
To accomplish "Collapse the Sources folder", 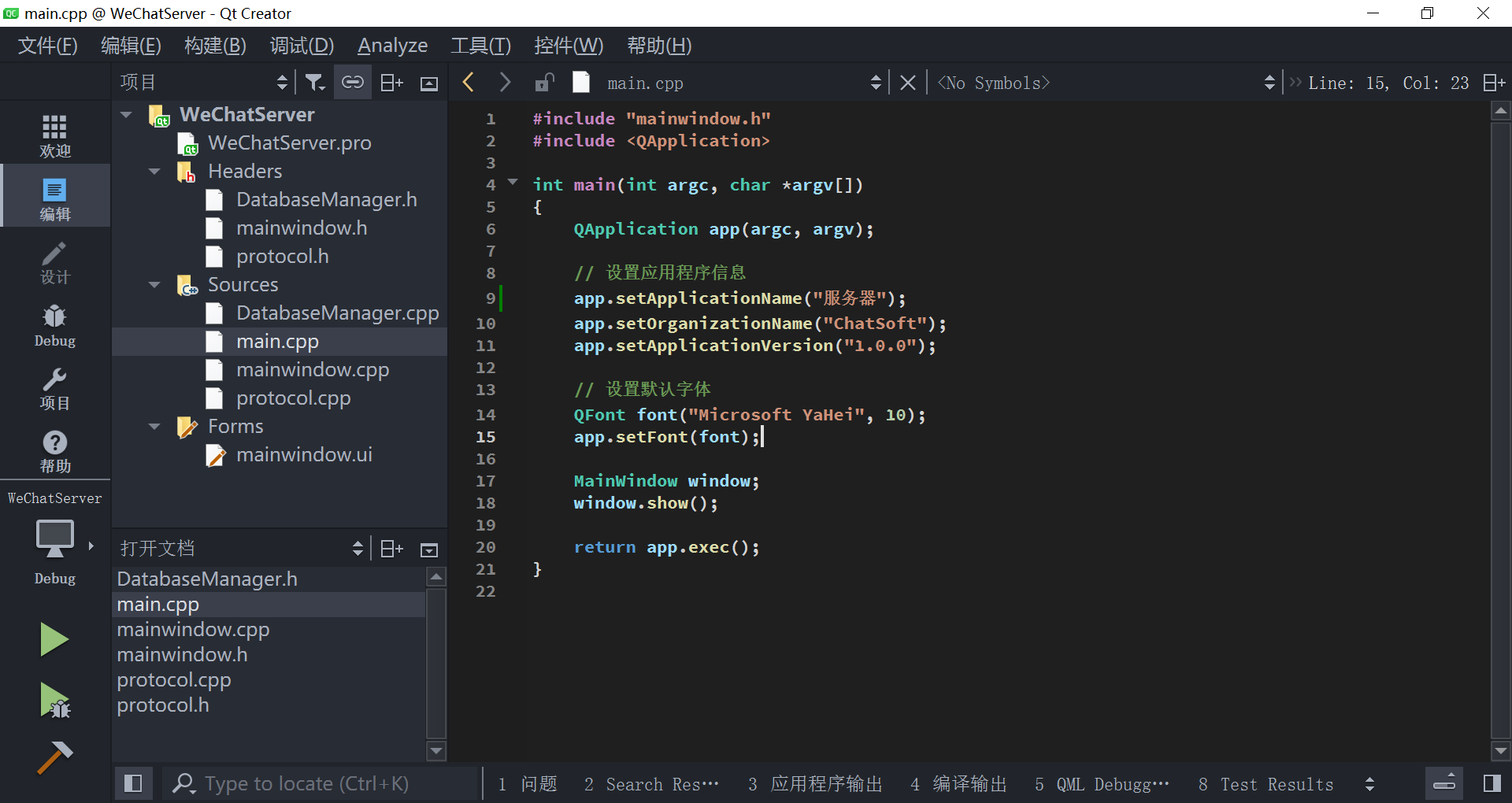I will click(154, 285).
